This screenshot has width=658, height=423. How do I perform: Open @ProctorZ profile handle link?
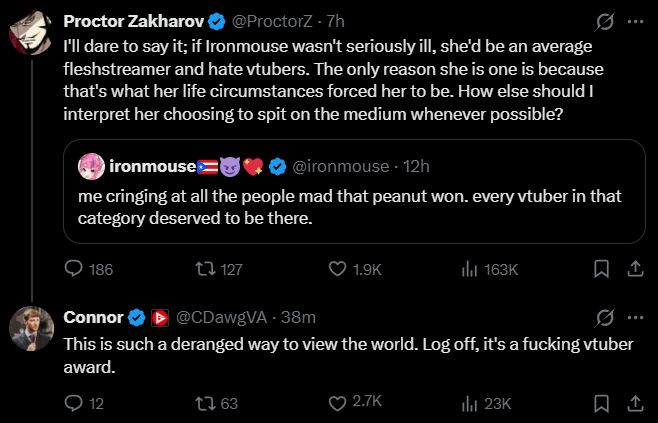pos(260,21)
